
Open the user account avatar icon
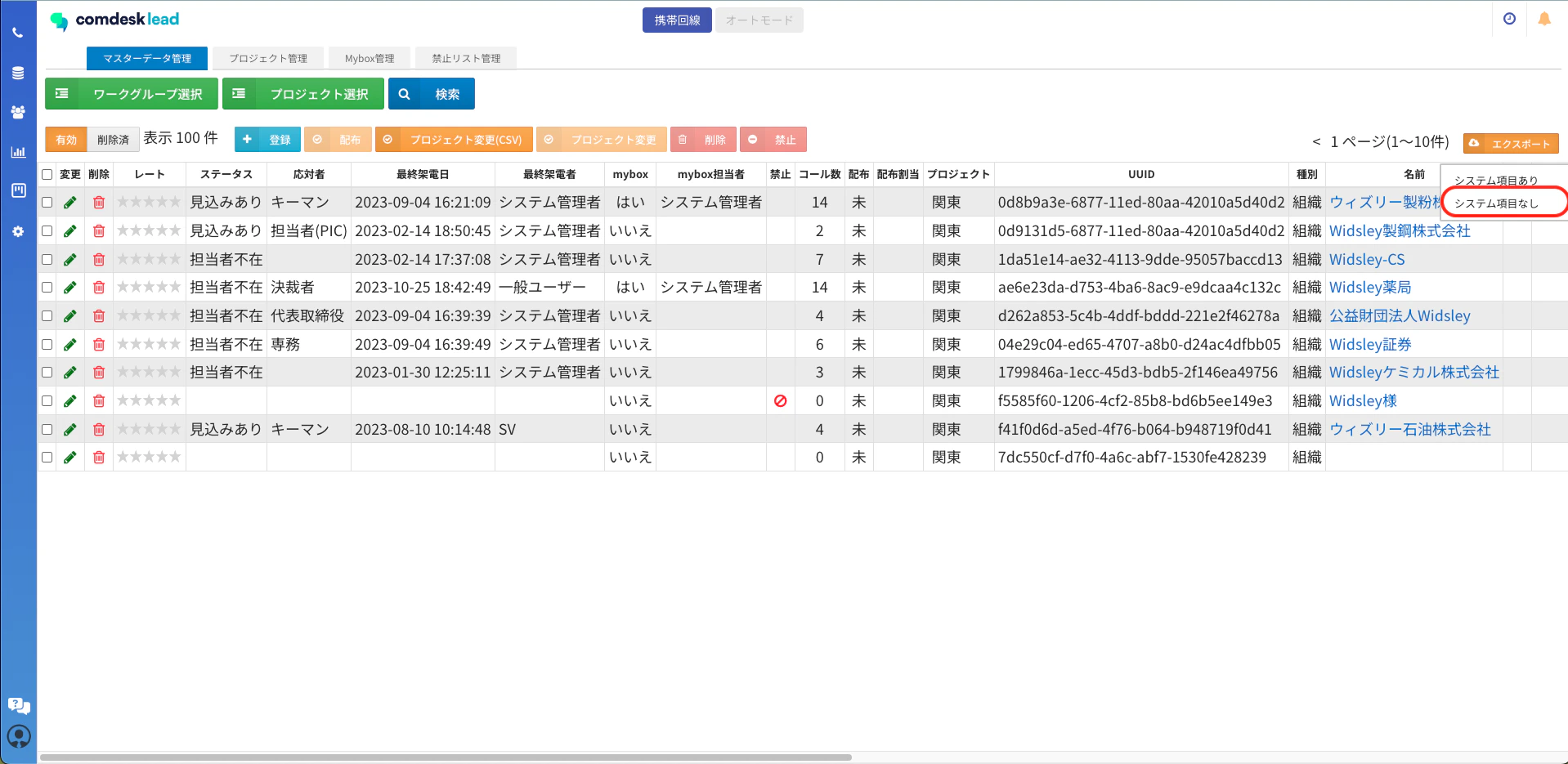click(x=19, y=737)
